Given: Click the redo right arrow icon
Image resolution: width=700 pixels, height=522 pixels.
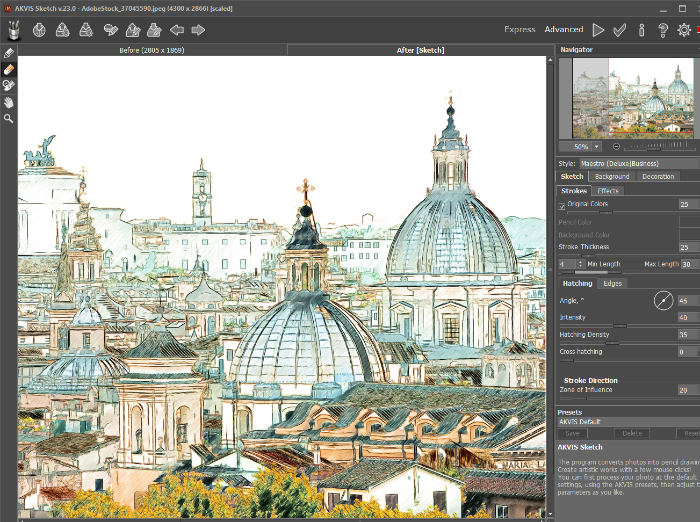Looking at the screenshot, I should click(198, 30).
